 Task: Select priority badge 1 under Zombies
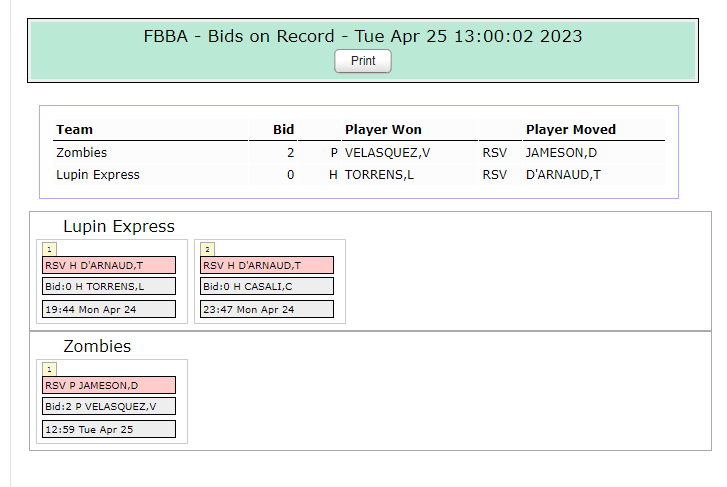[49, 369]
